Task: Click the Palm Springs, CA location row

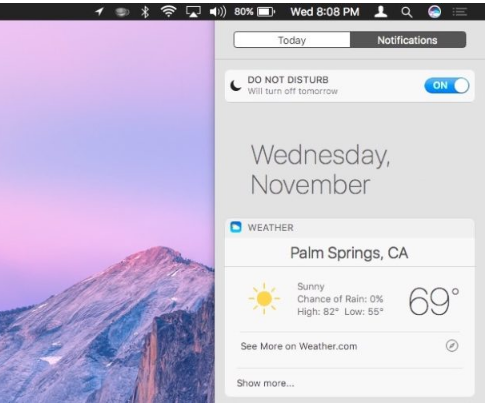Action: (349, 253)
